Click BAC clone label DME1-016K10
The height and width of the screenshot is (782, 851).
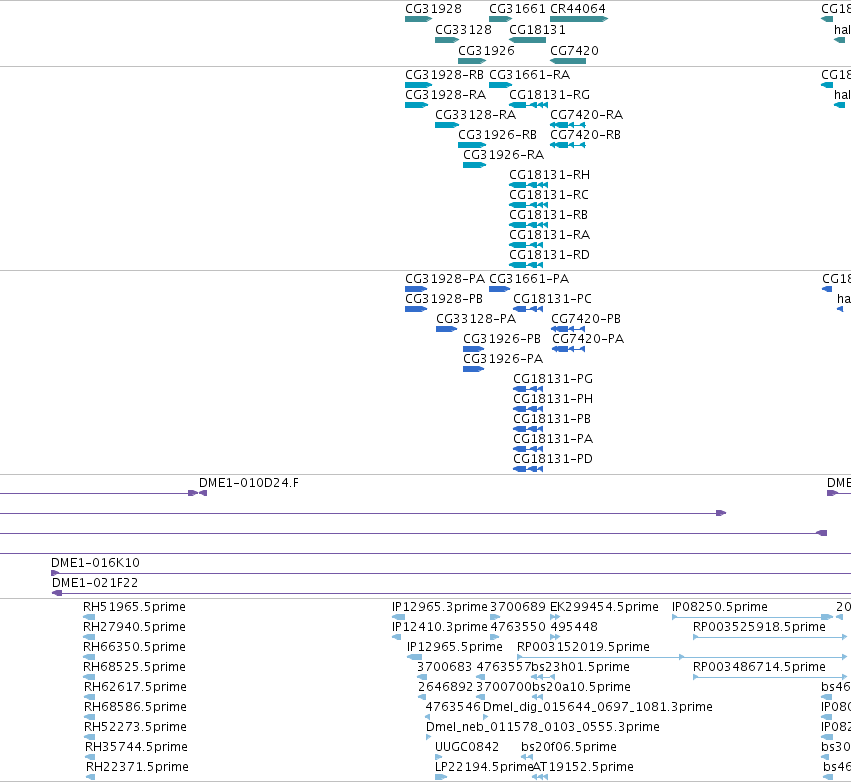tap(95, 563)
